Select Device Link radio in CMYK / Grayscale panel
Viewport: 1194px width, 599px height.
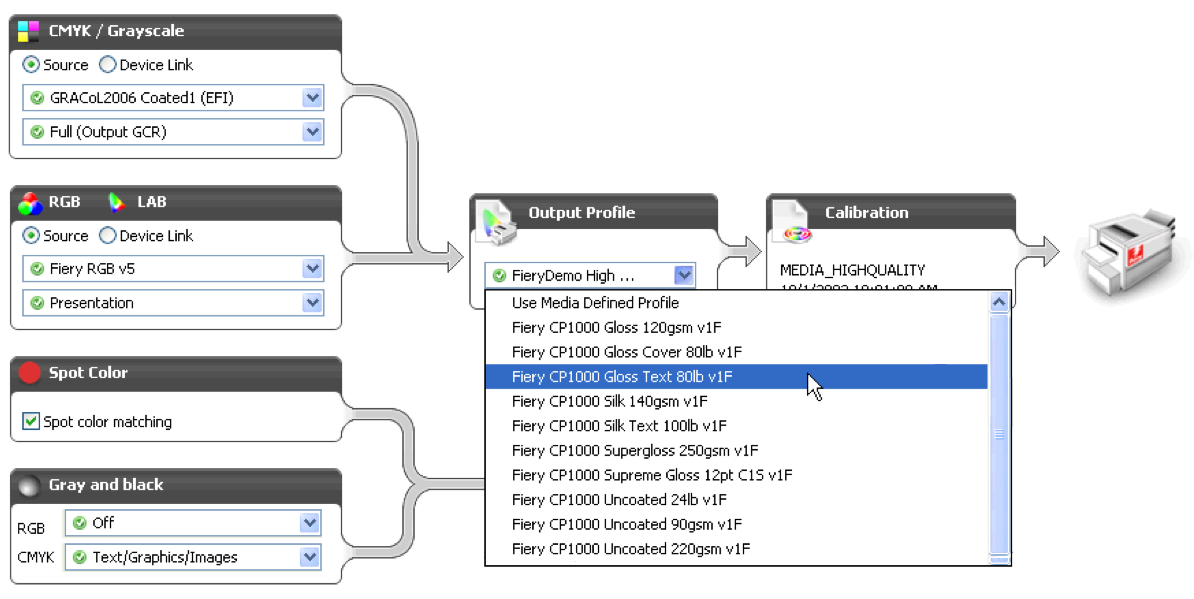pos(107,65)
